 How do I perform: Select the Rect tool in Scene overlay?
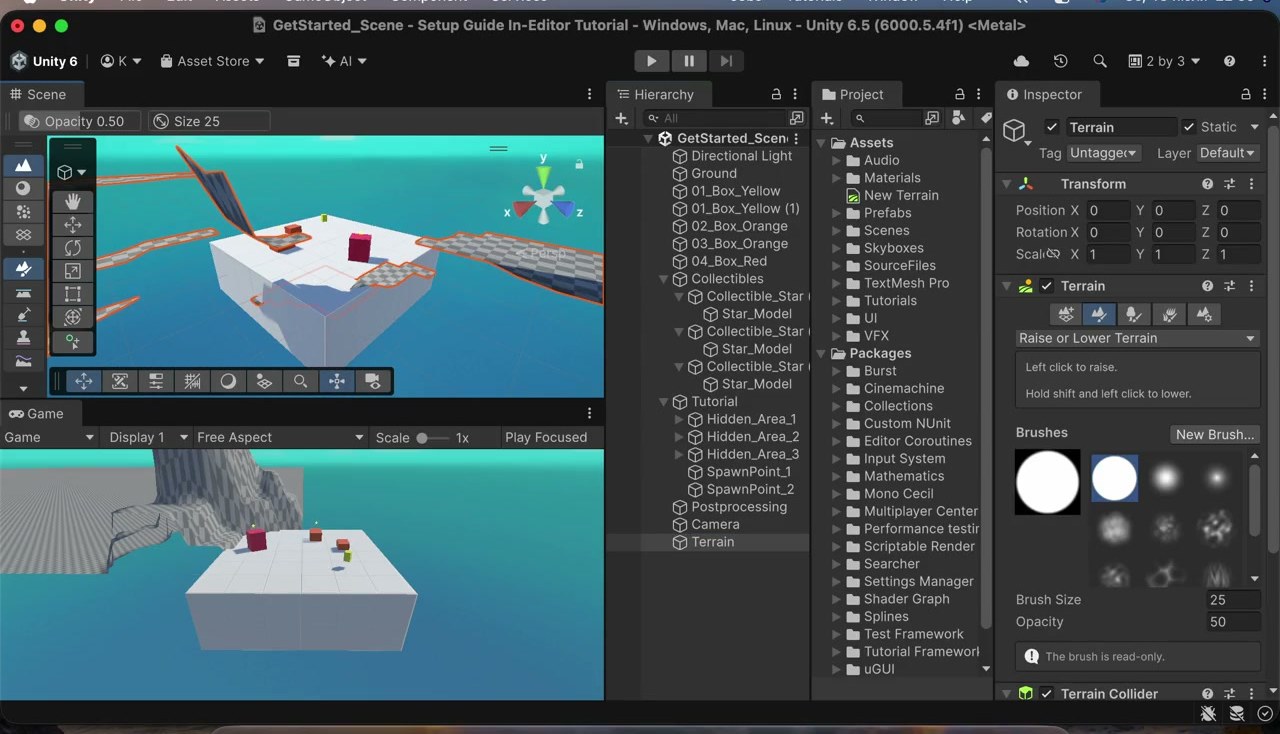coord(73,293)
